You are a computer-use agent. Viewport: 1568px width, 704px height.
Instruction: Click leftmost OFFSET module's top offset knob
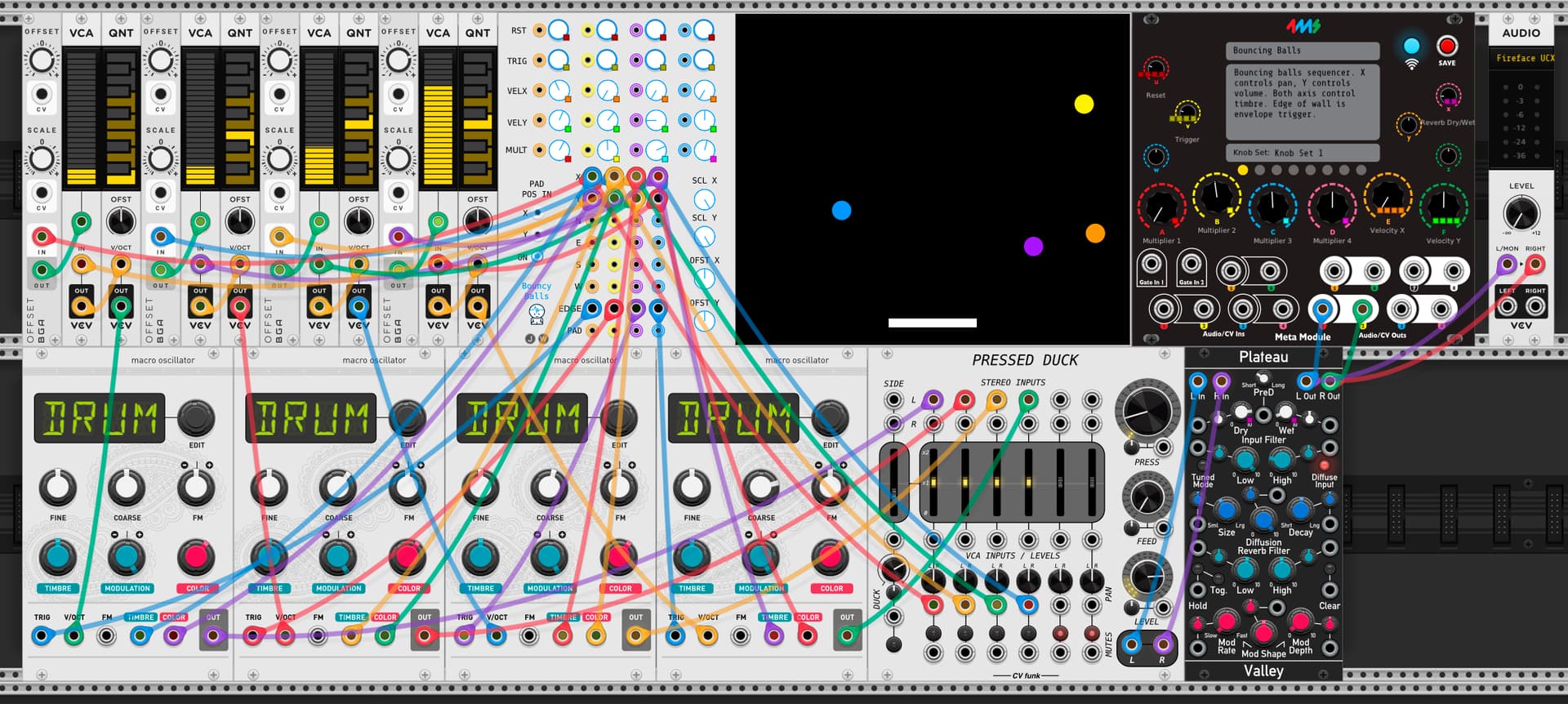pos(42,61)
